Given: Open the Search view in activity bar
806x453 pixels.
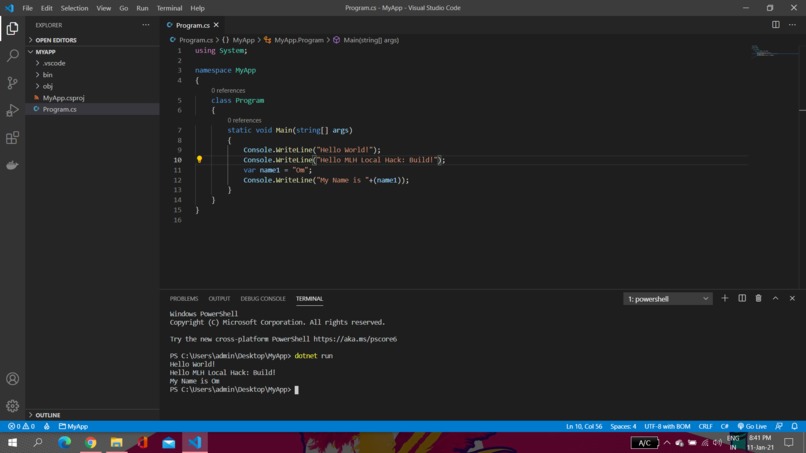Looking at the screenshot, I should click(12, 55).
